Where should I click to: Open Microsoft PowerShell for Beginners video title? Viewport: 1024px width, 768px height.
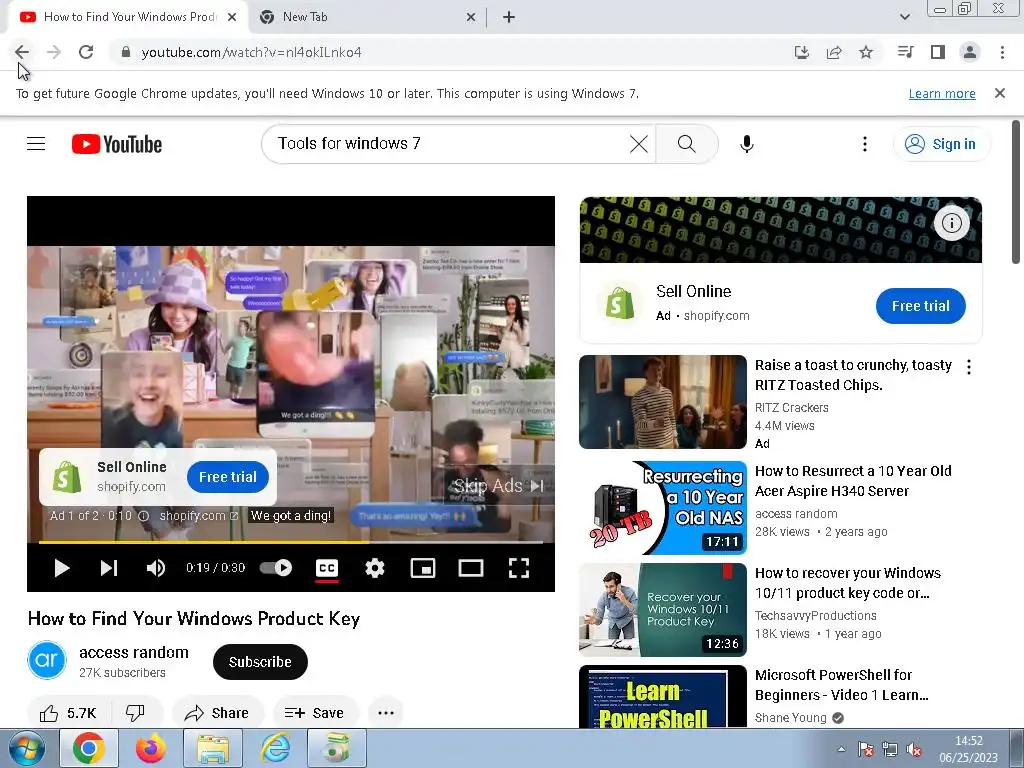tap(841, 685)
